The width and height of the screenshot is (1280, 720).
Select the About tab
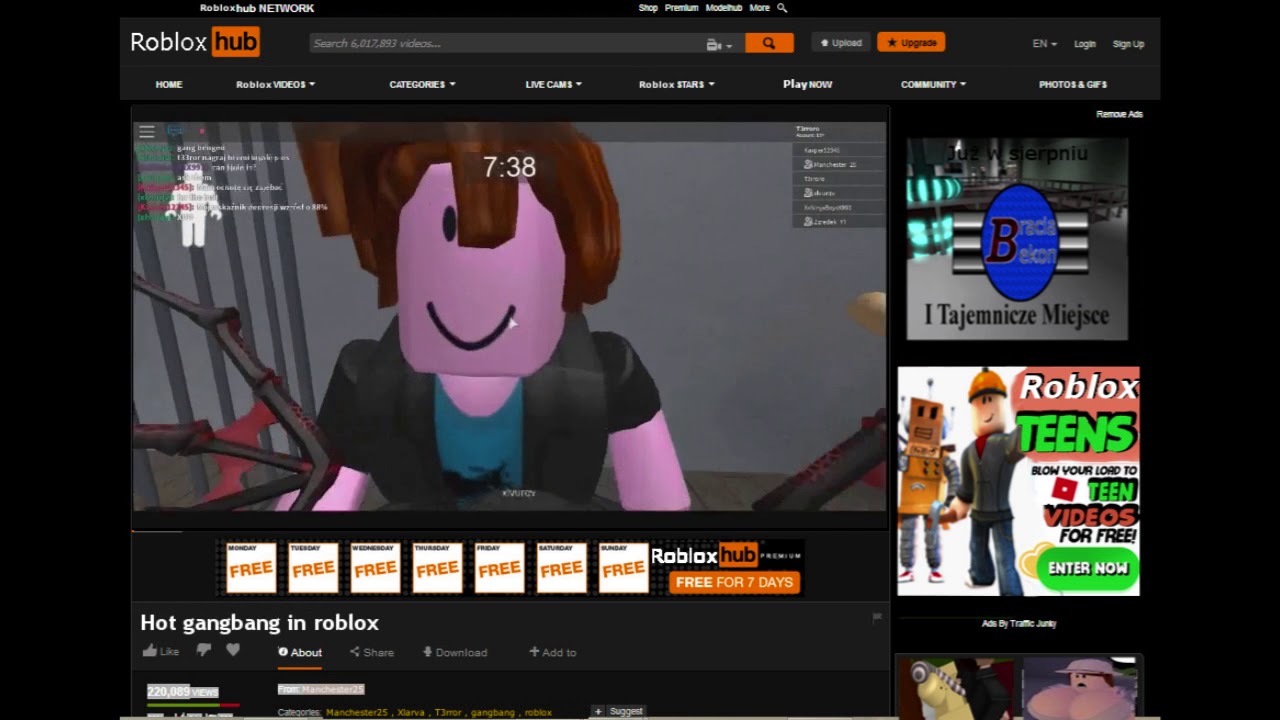pyautogui.click(x=300, y=652)
